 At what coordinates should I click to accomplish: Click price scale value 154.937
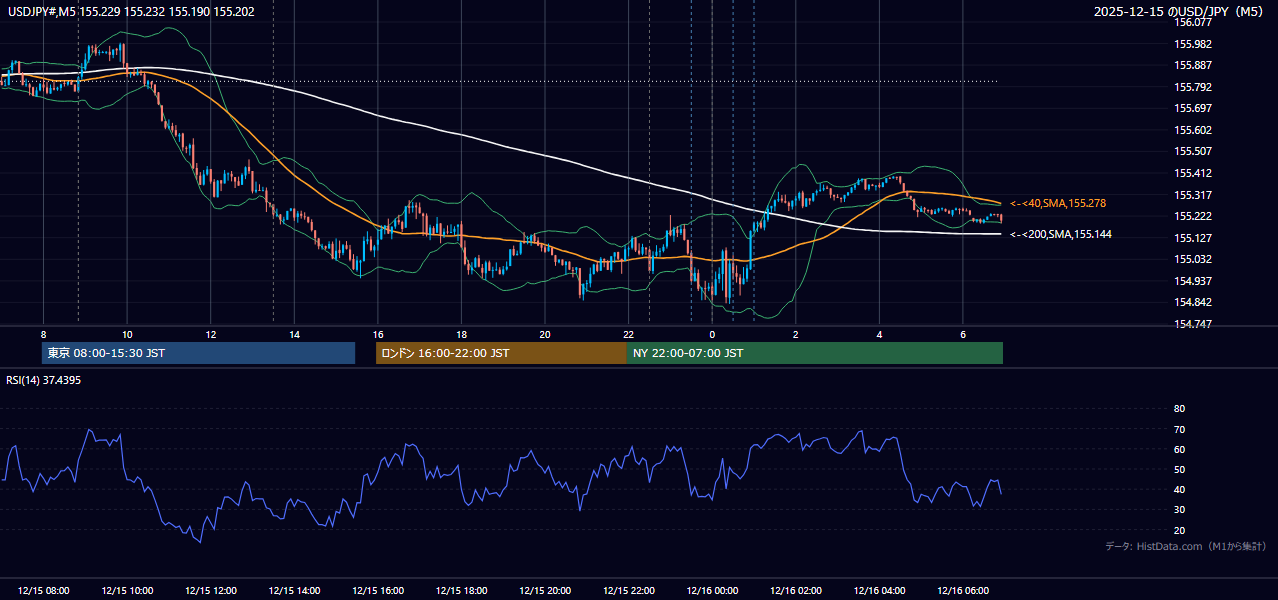click(1192, 281)
